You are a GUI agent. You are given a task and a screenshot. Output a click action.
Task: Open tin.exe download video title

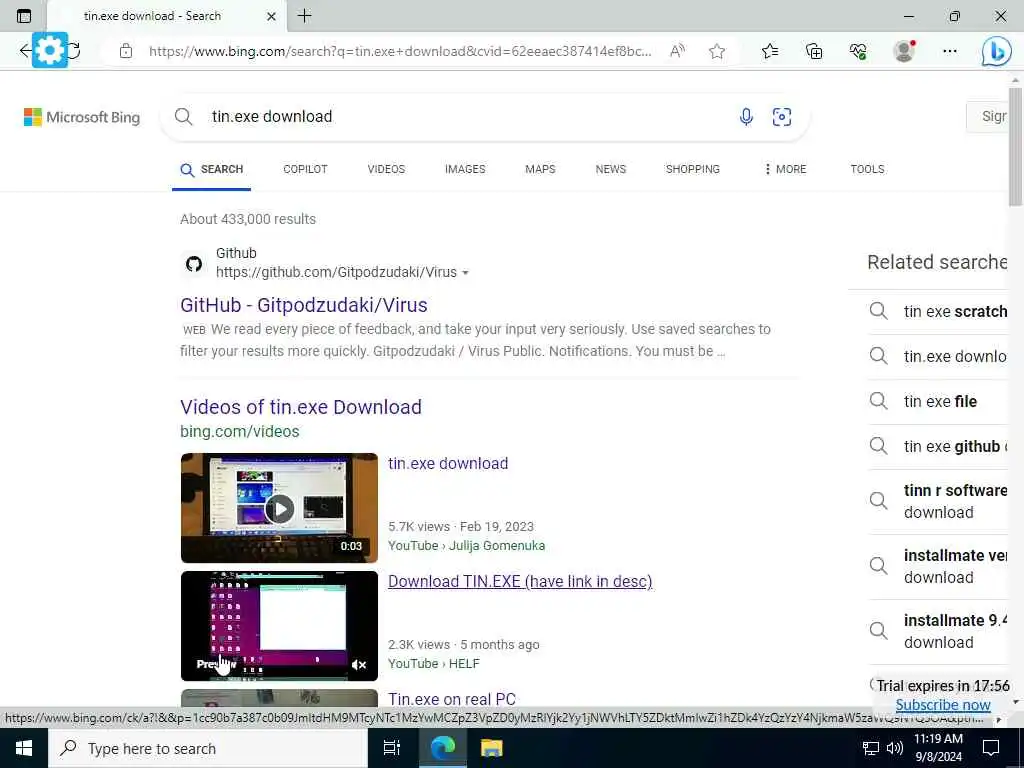[447, 463]
